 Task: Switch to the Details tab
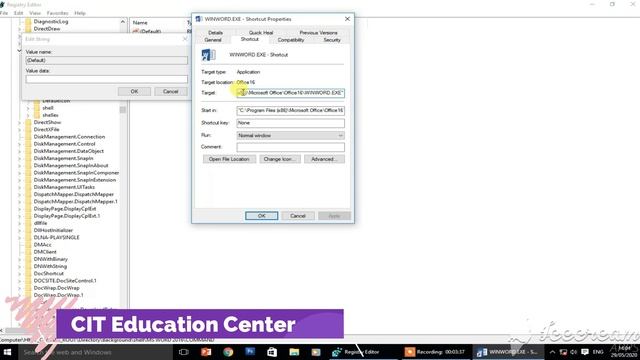point(216,33)
